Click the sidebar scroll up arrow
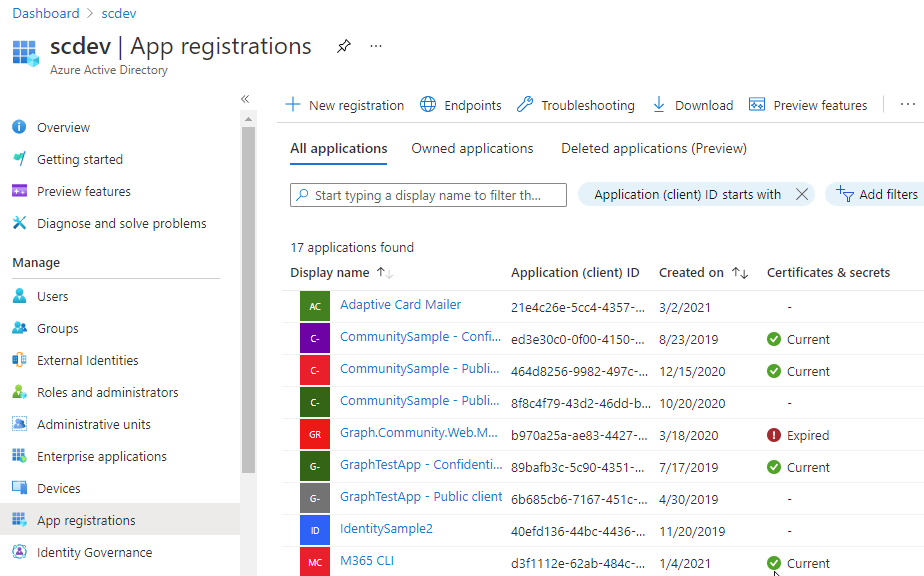The width and height of the screenshot is (924, 576). 248,119
